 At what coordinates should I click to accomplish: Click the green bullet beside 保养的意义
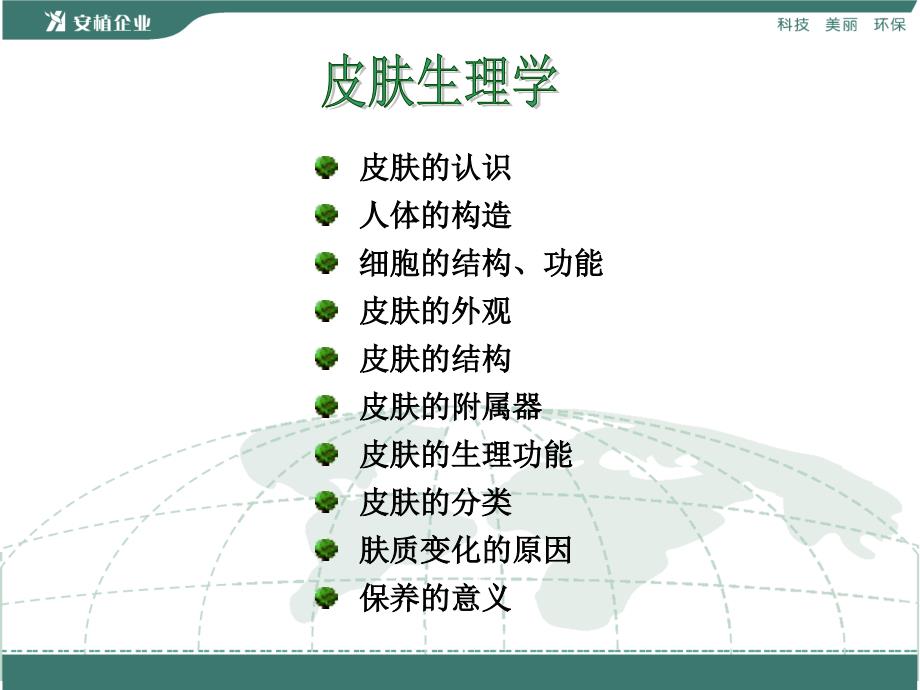pyautogui.click(x=326, y=598)
